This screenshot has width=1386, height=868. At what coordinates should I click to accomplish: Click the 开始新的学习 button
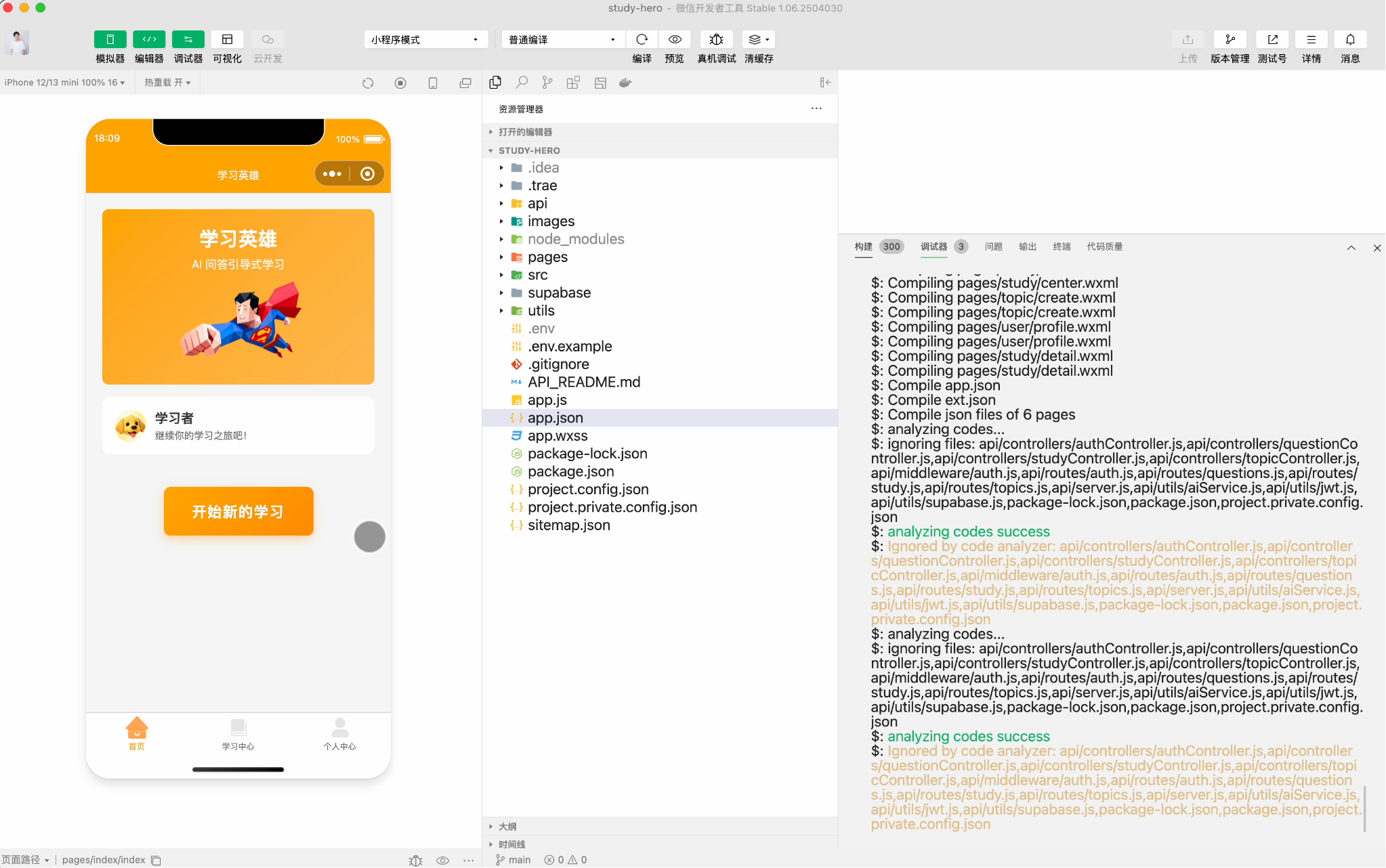click(x=238, y=511)
